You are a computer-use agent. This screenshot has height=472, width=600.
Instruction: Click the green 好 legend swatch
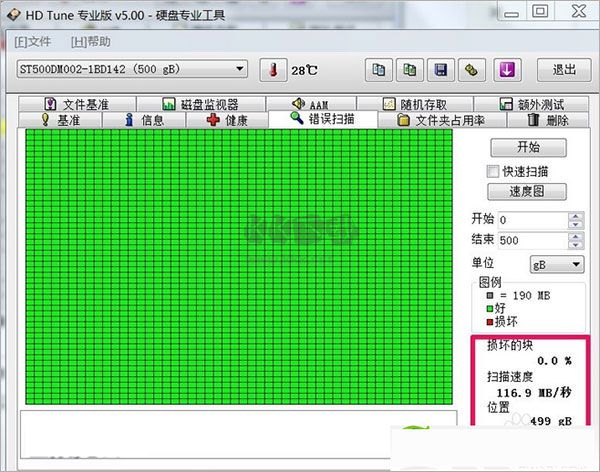(x=490, y=309)
